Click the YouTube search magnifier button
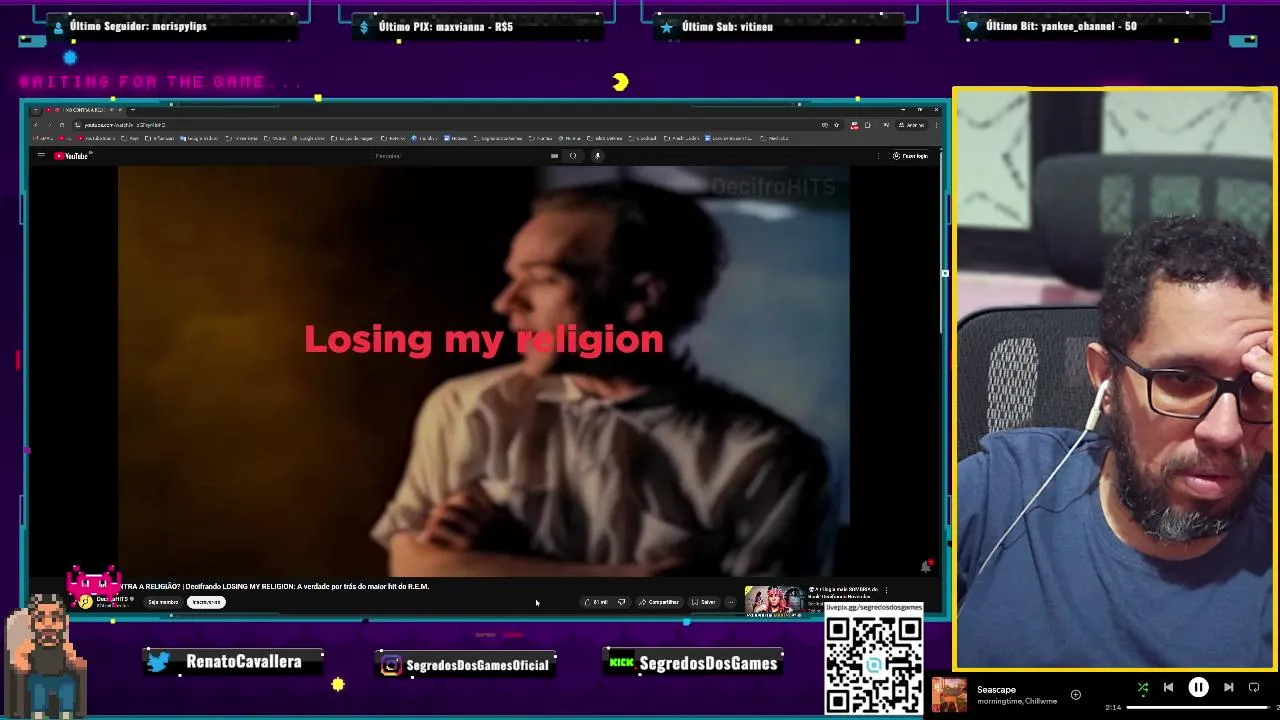Image resolution: width=1280 pixels, height=720 pixels. click(x=573, y=156)
